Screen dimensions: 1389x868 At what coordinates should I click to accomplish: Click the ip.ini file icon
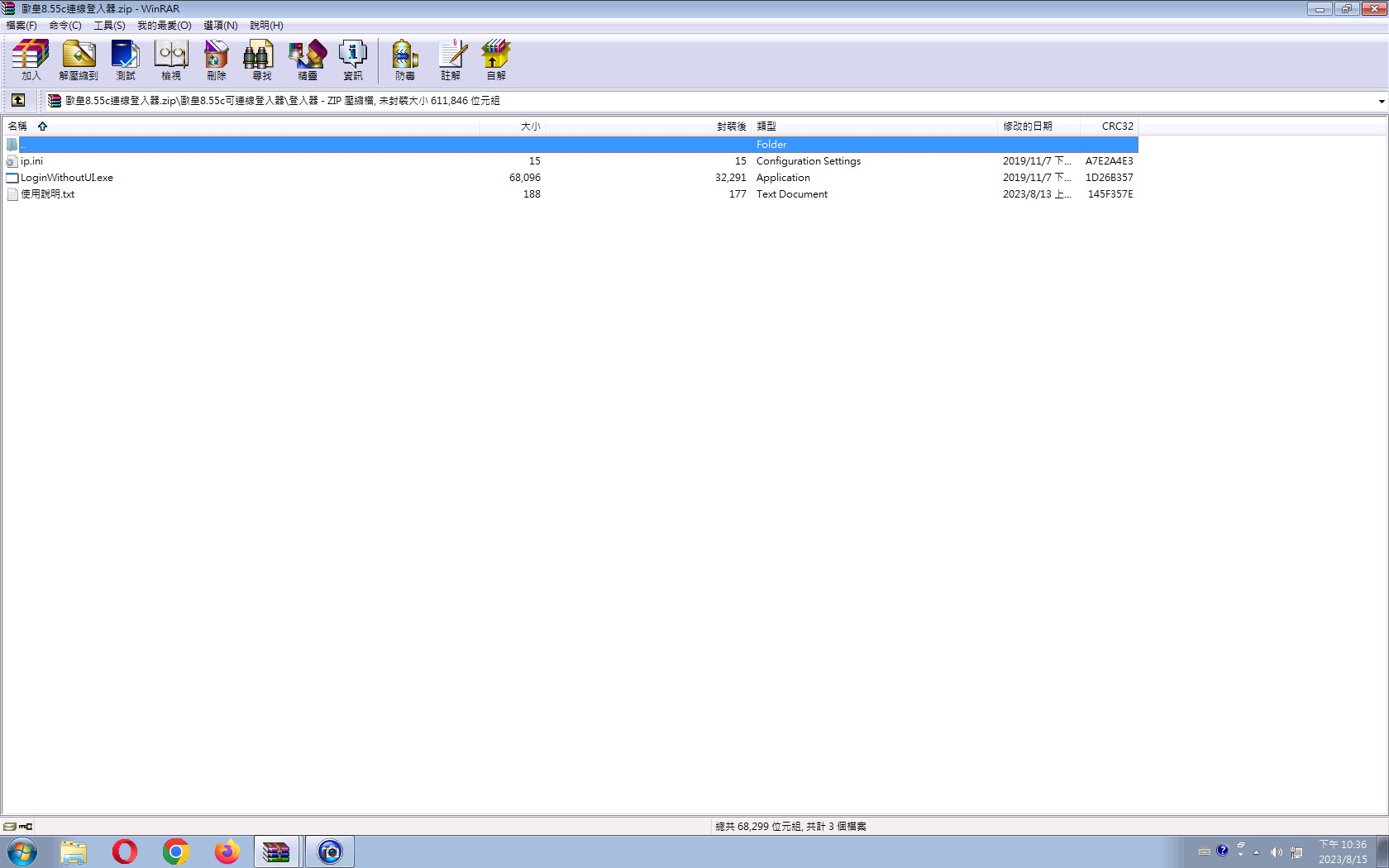12,161
